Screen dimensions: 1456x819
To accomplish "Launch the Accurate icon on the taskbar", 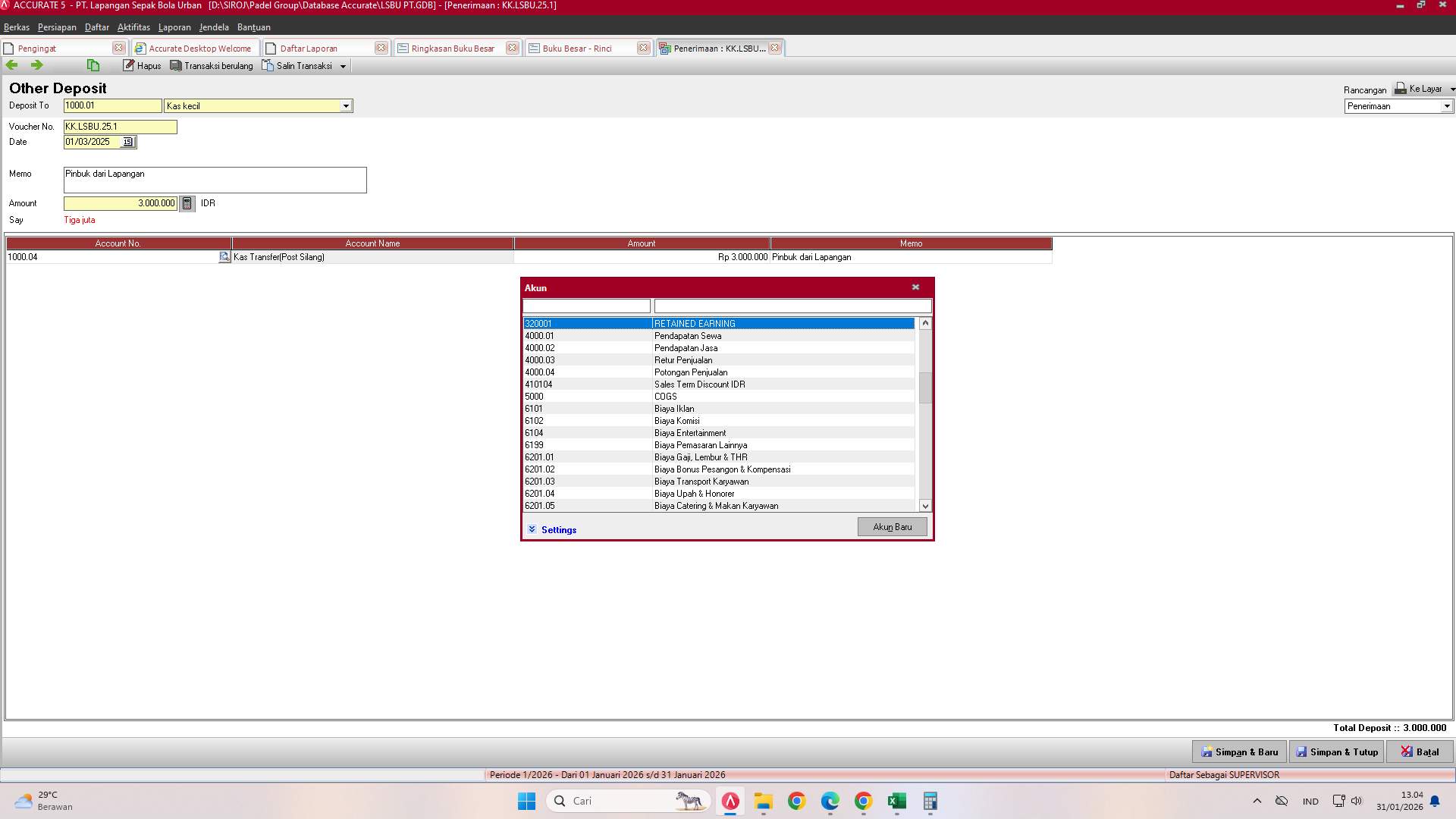I will tap(730, 801).
